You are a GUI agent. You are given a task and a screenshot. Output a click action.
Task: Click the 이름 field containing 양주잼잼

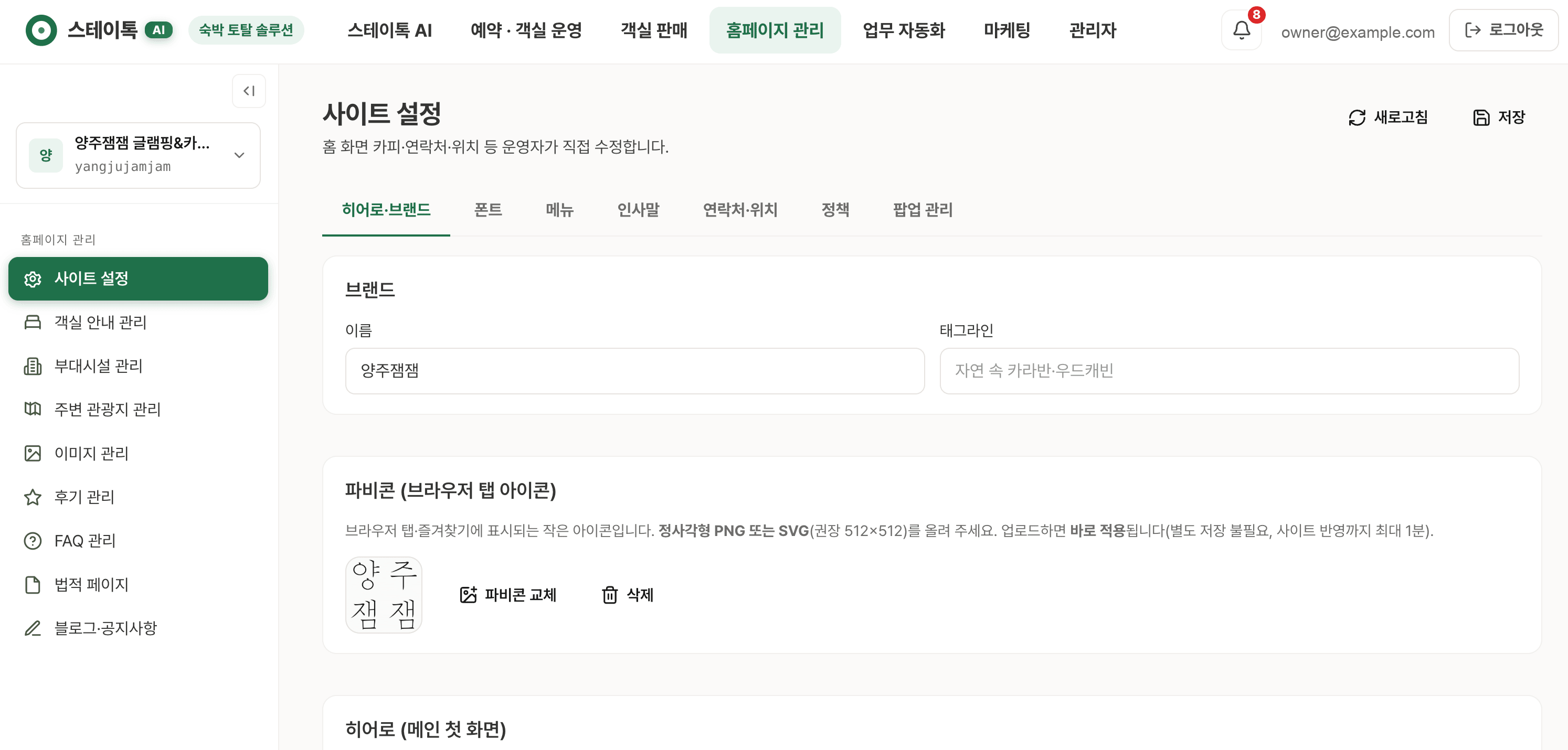pos(634,370)
